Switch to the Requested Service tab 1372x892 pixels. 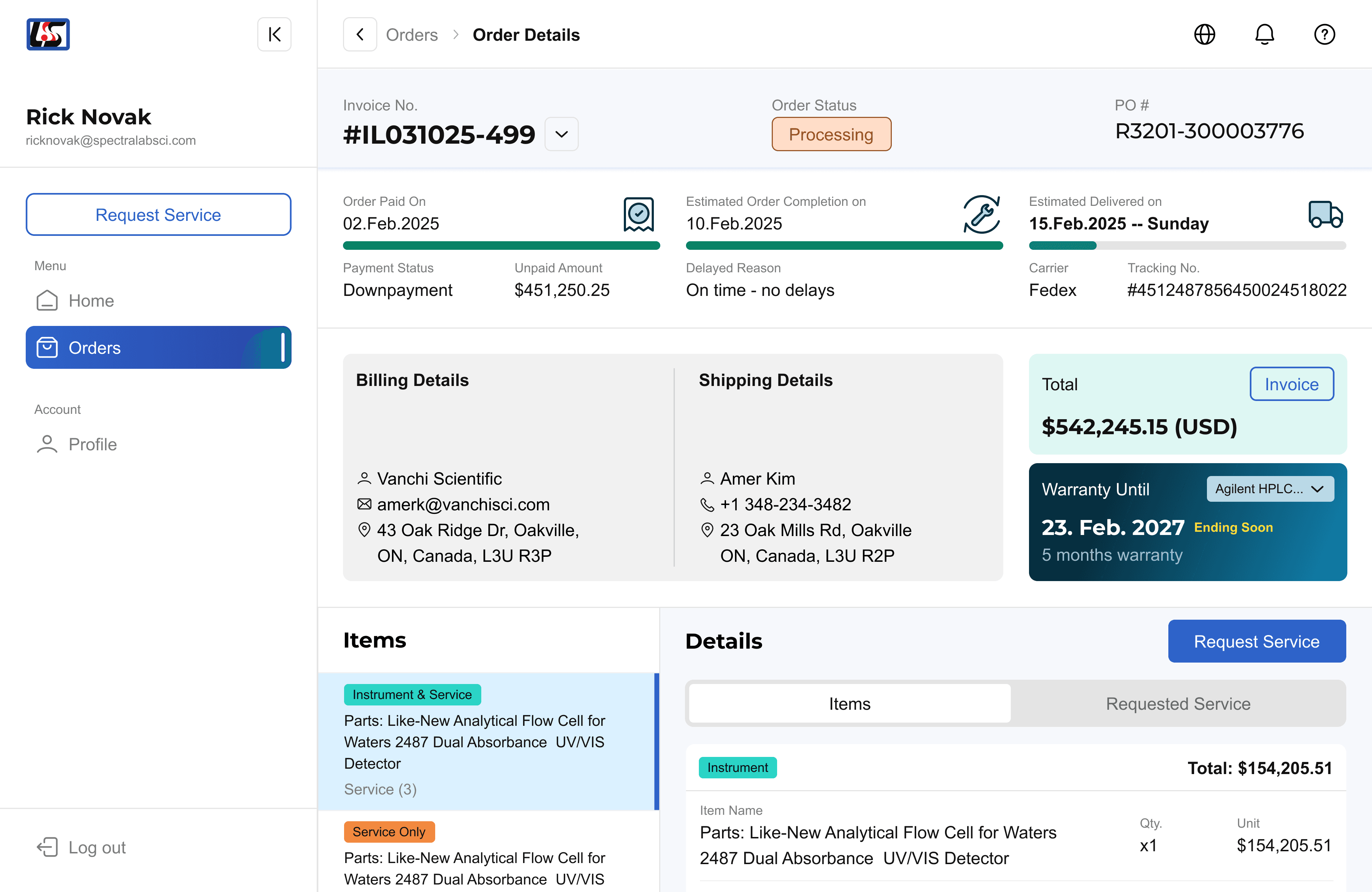(x=1178, y=703)
